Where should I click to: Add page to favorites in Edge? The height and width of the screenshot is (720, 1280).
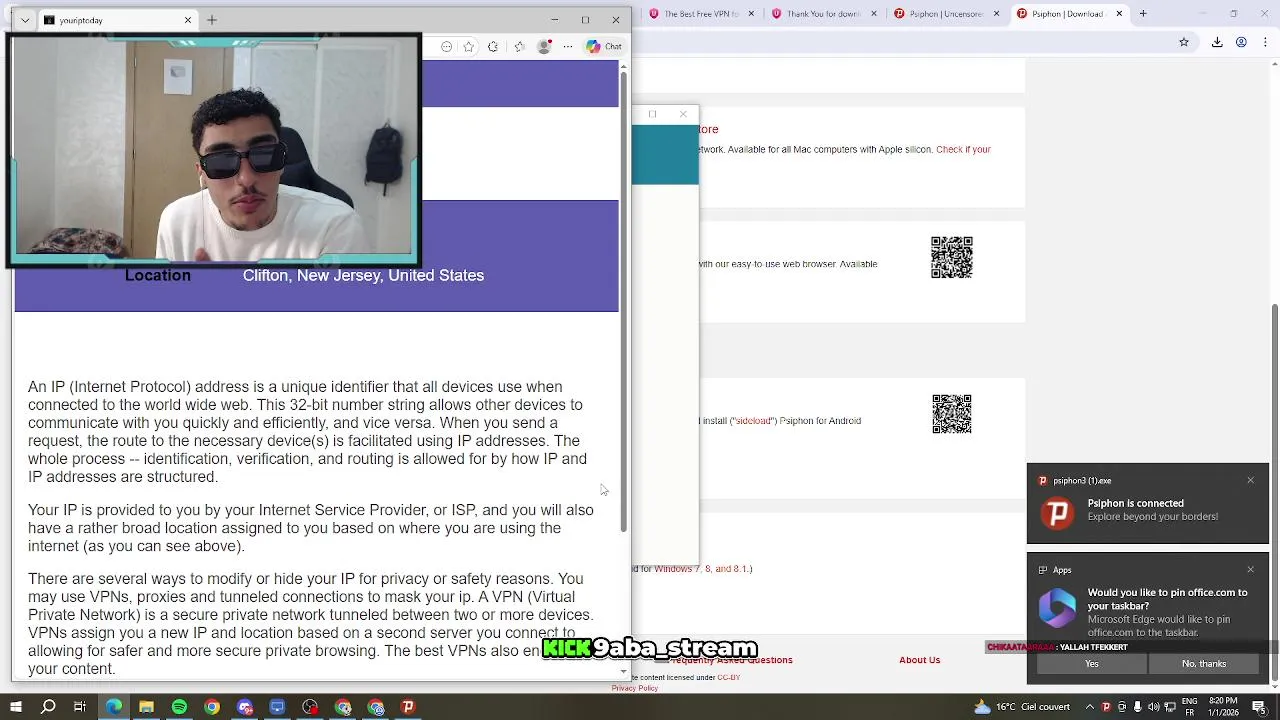click(469, 46)
